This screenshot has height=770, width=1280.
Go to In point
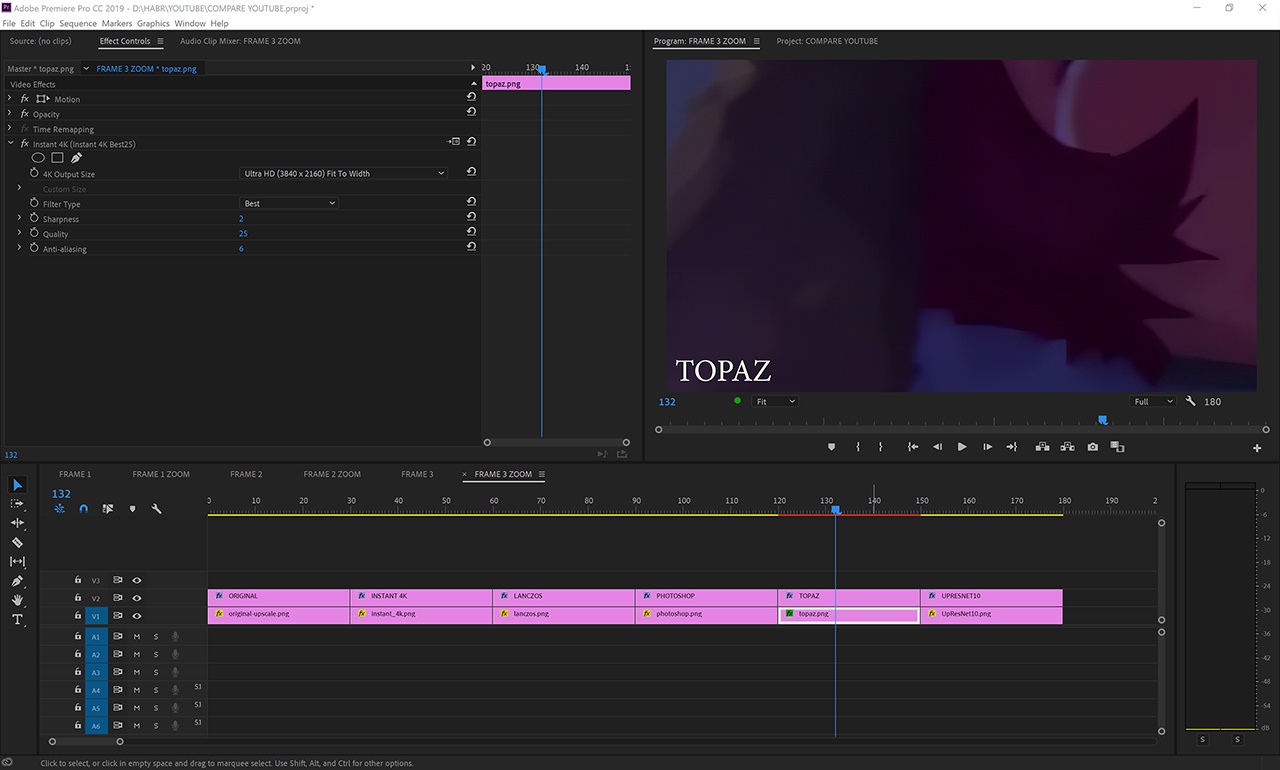[912, 447]
